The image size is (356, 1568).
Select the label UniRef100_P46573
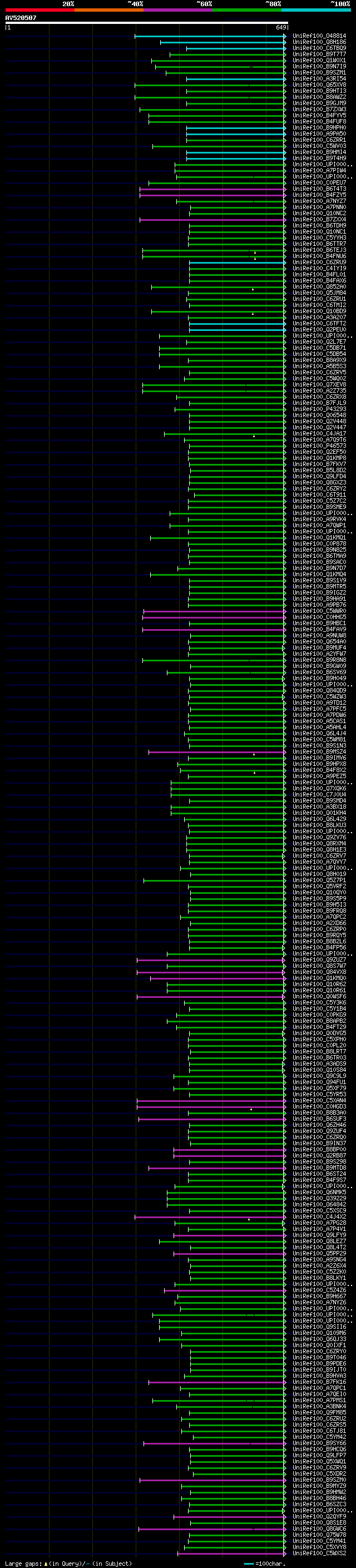(319, 446)
